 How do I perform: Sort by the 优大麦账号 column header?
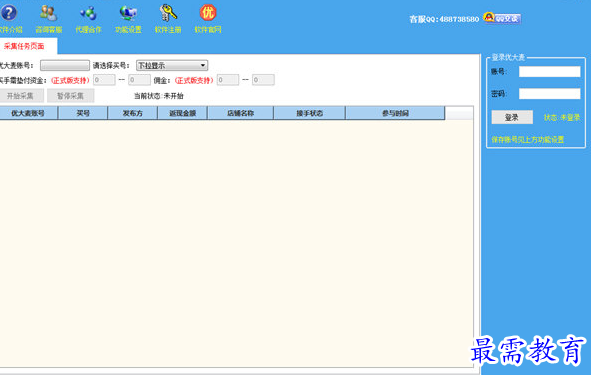coord(28,113)
